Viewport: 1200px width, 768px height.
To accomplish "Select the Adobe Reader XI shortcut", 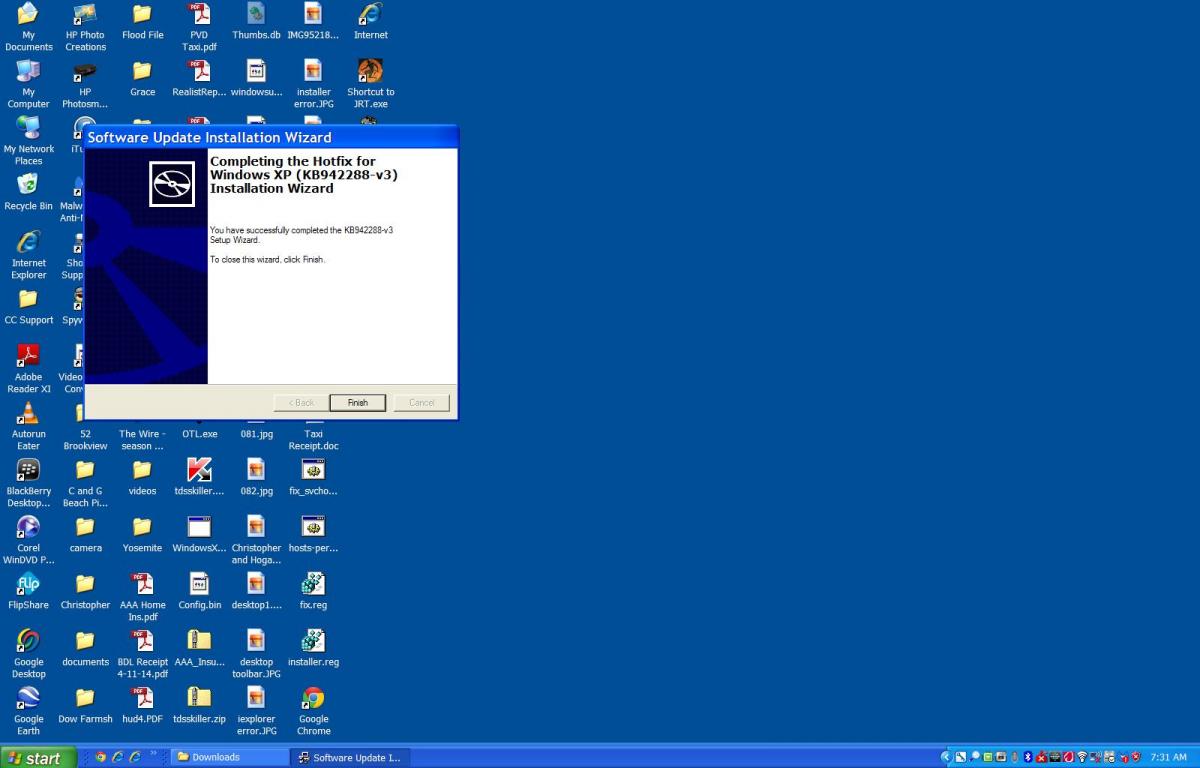I will 29,369.
